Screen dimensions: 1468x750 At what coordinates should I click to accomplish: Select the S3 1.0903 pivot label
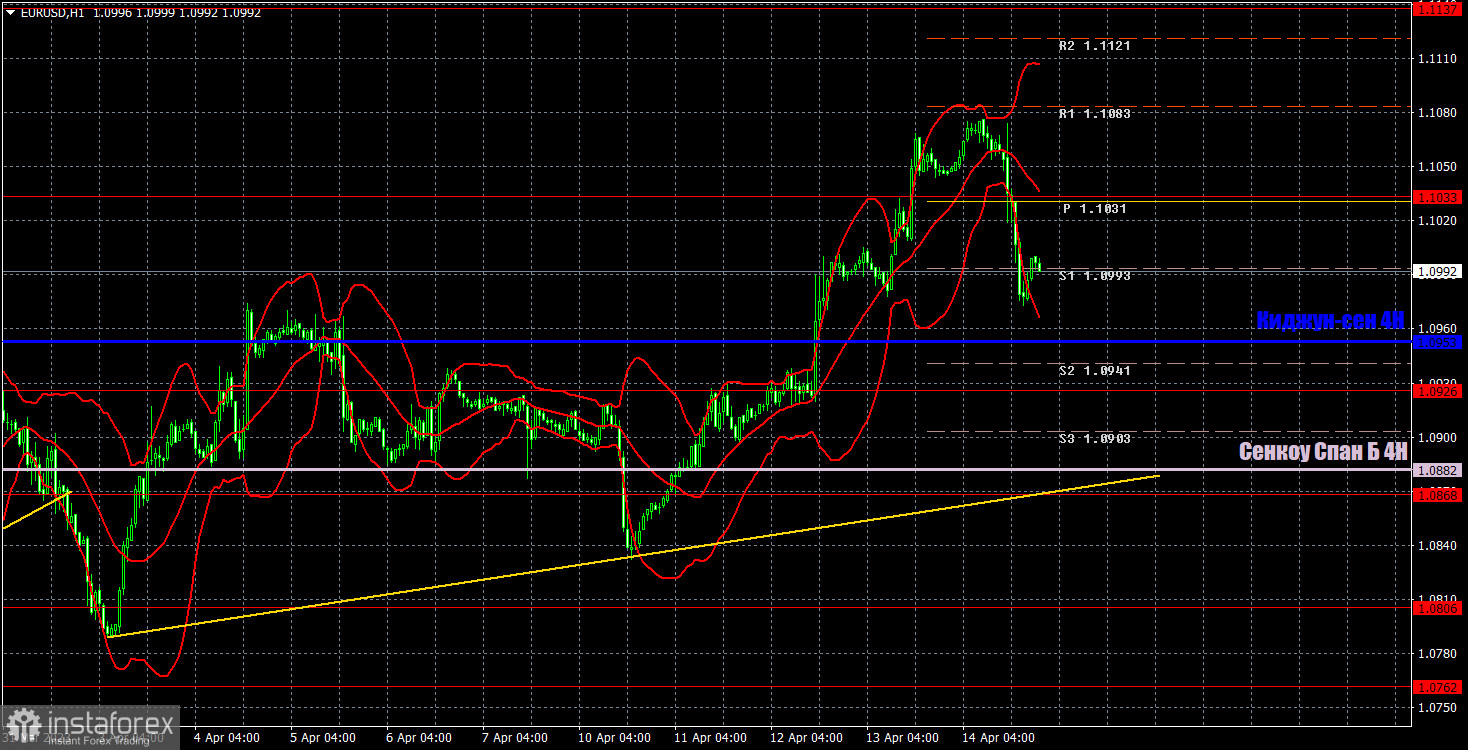coord(1094,439)
